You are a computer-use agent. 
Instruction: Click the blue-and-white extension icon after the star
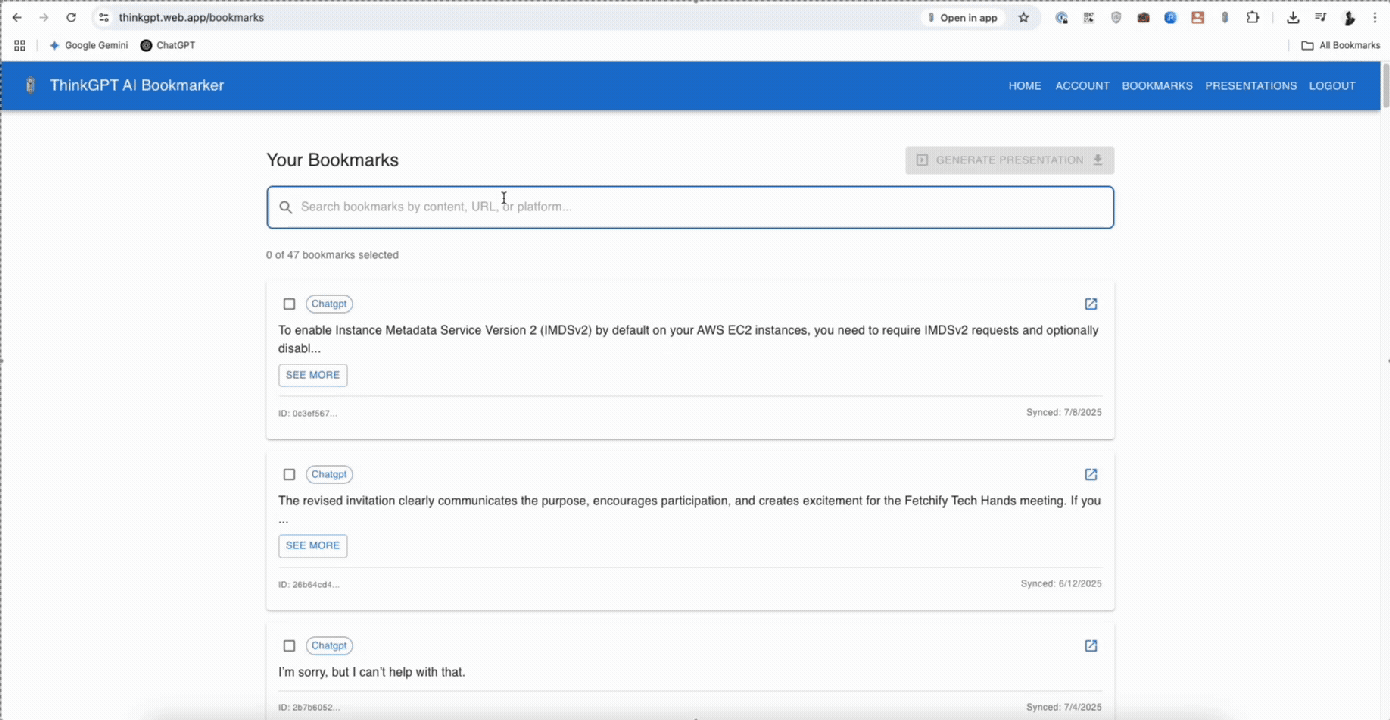click(x=1062, y=18)
